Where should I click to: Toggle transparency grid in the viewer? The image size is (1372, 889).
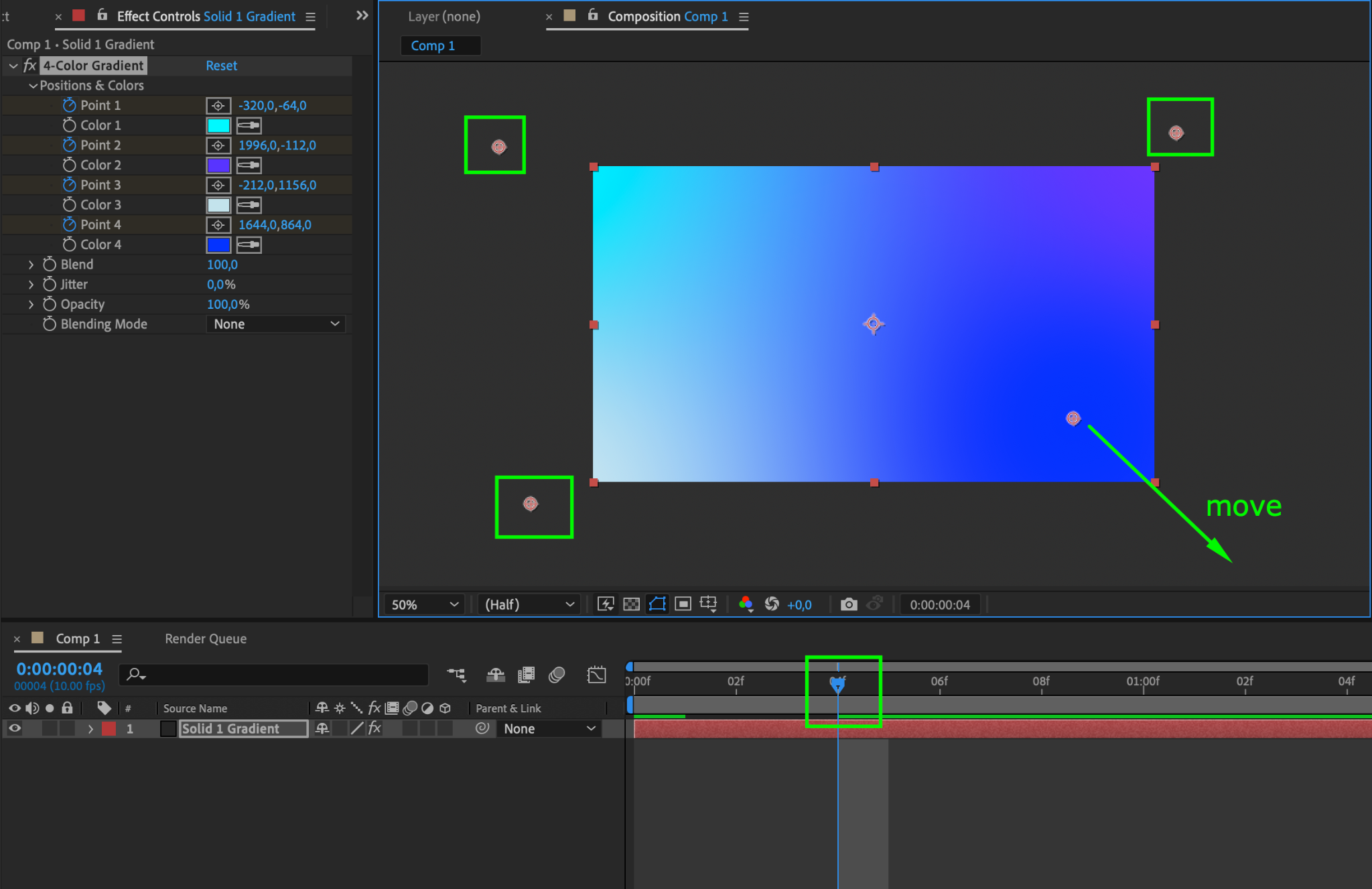pos(631,604)
